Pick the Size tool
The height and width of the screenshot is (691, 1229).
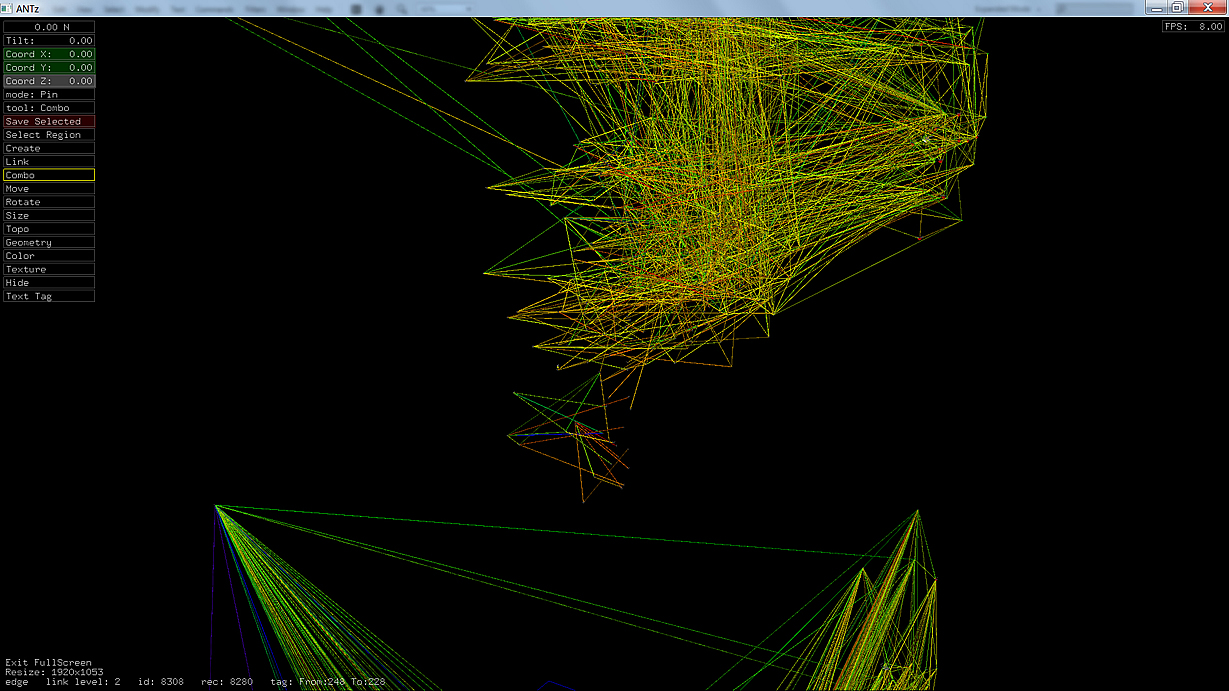coord(49,216)
